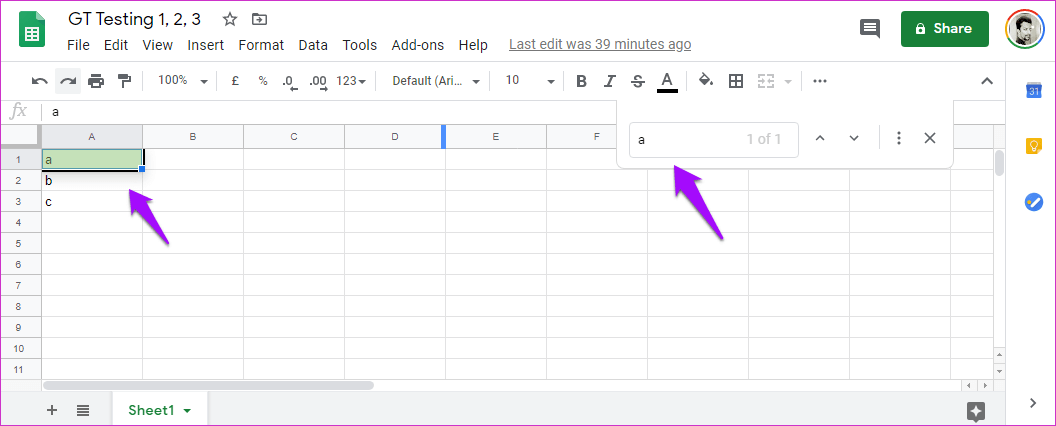The height and width of the screenshot is (426, 1056).
Task: Open the Data menu
Action: 313,45
